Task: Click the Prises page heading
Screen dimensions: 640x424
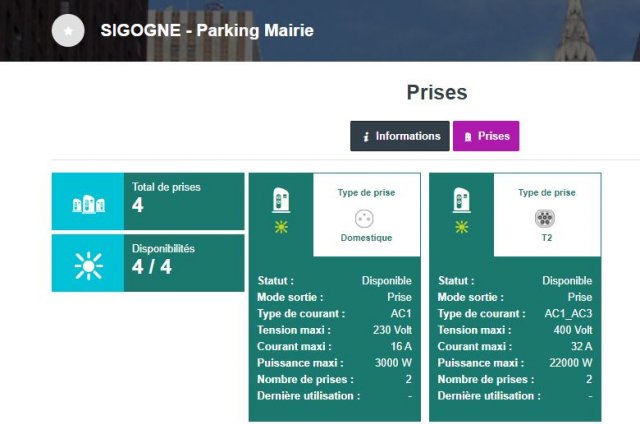Action: point(437,92)
